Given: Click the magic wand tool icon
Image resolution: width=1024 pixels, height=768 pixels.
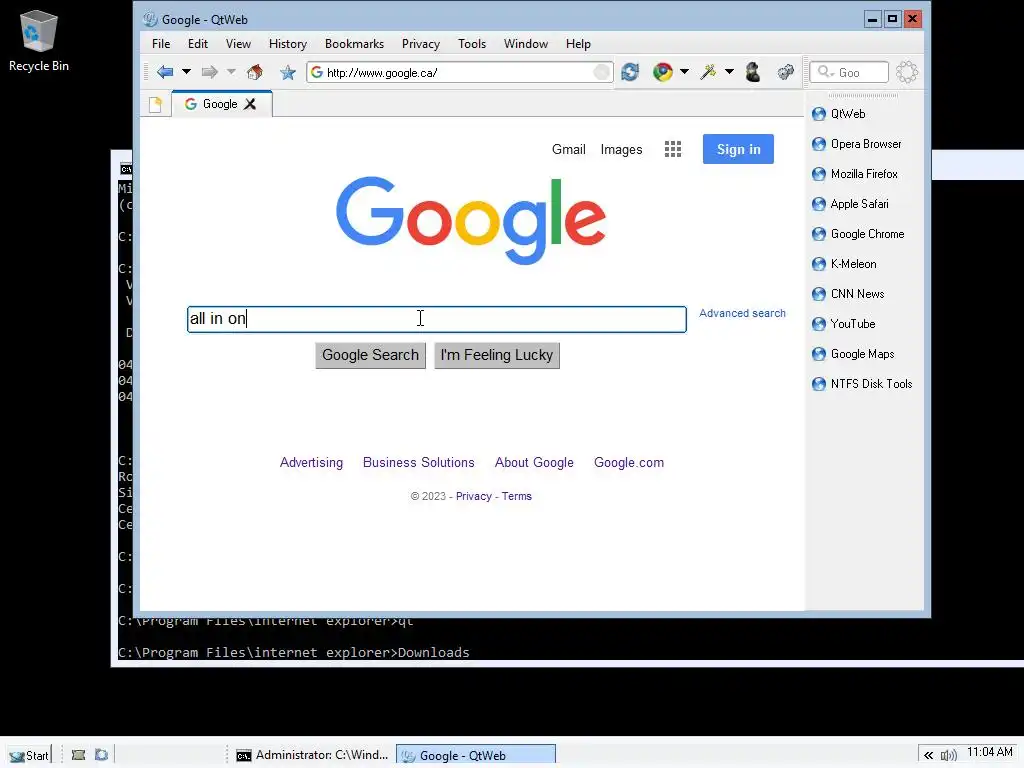Looking at the screenshot, I should 708,72.
